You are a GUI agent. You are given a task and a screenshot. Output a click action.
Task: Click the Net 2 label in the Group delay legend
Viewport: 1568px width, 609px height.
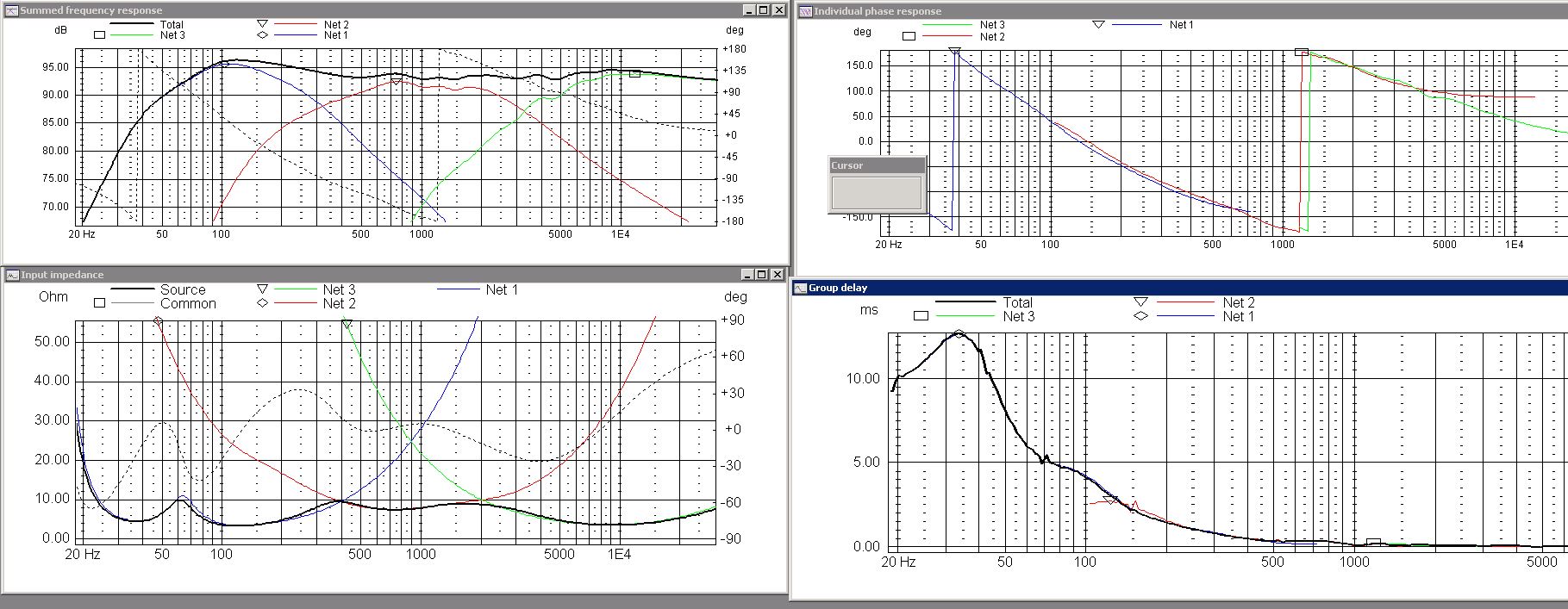(1239, 302)
